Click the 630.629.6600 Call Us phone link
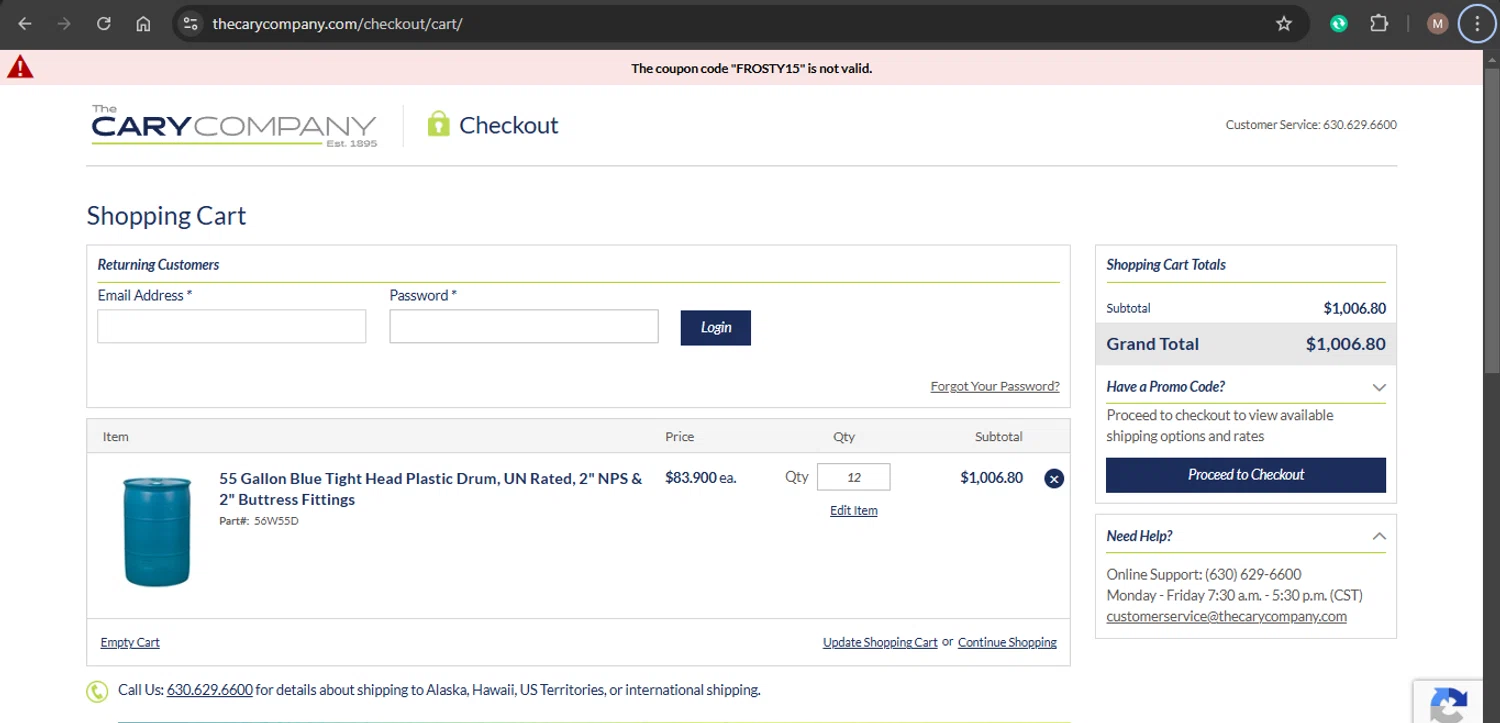The image size is (1500, 723). tap(210, 690)
